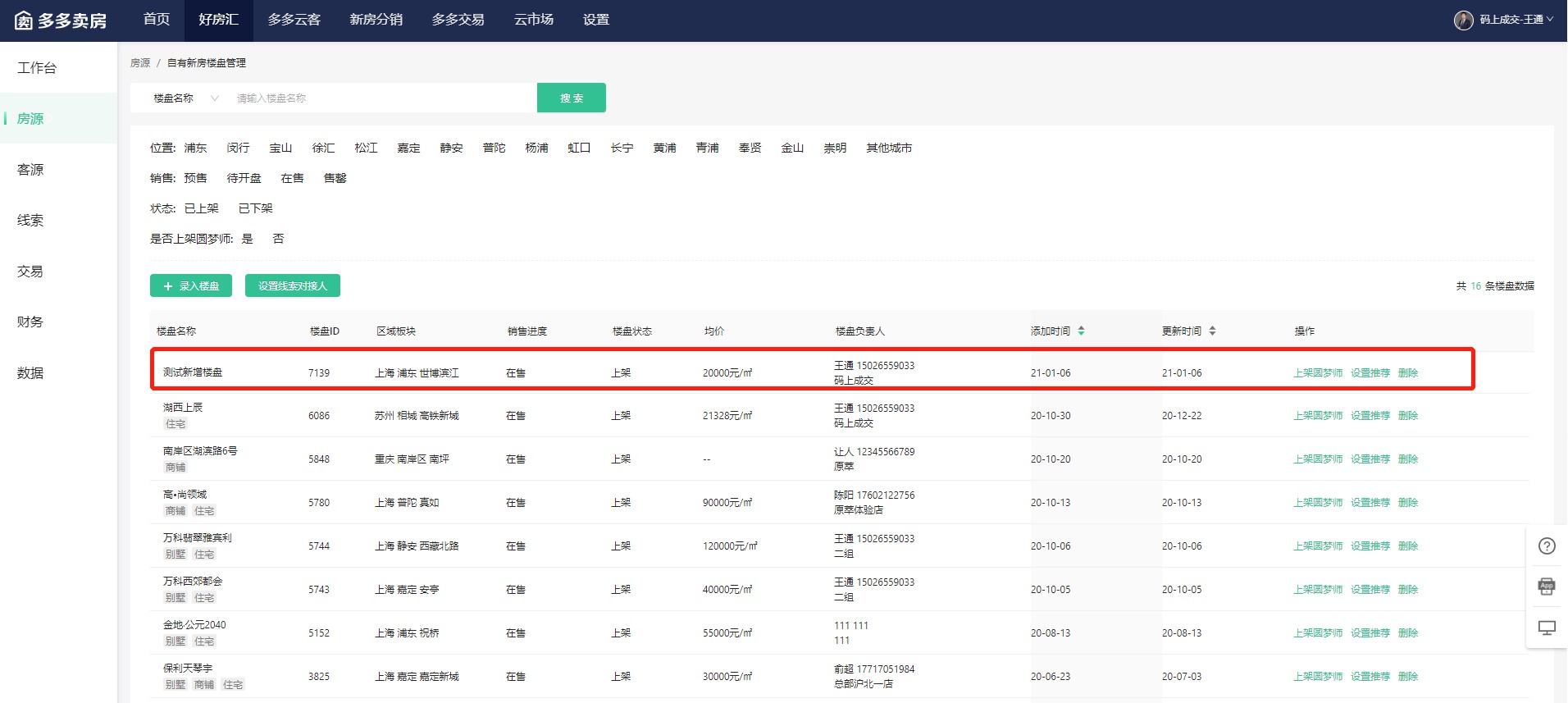1568x703 pixels.
Task: Filter location by 其他城市
Action: pyautogui.click(x=889, y=148)
